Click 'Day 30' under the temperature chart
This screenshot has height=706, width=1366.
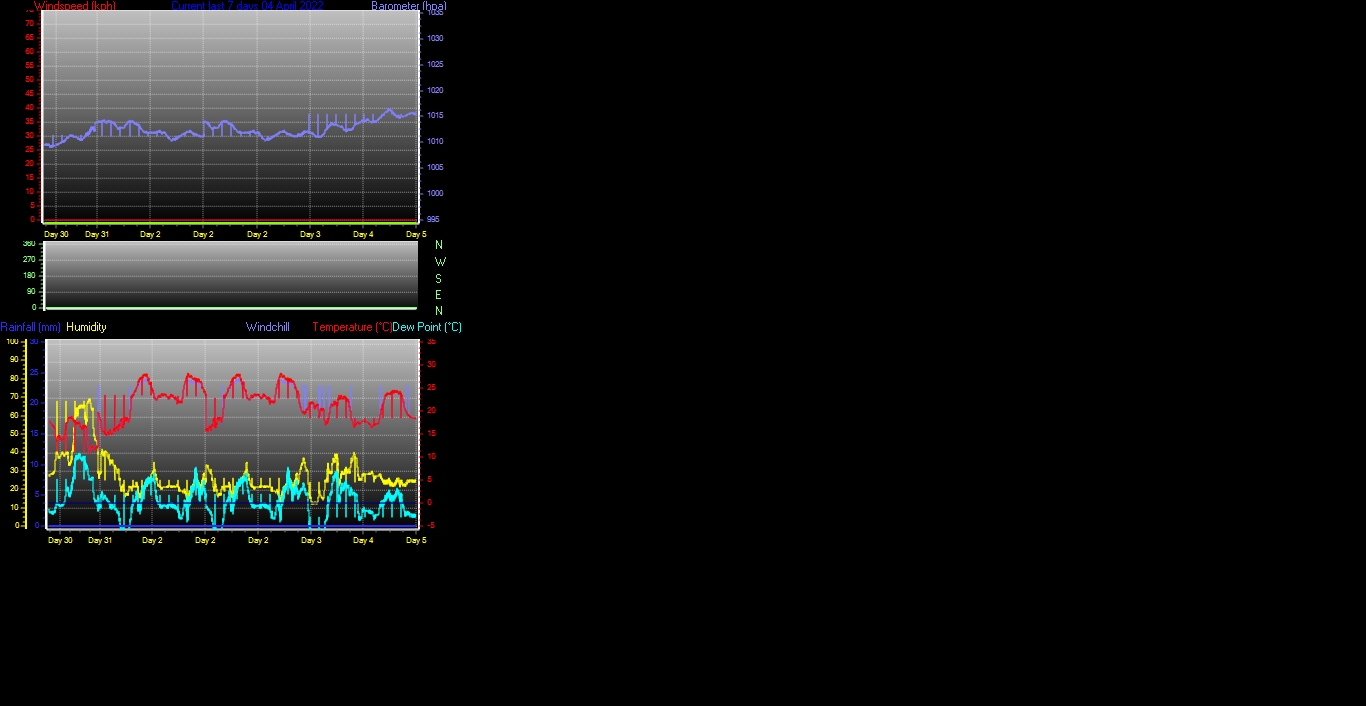coord(60,540)
